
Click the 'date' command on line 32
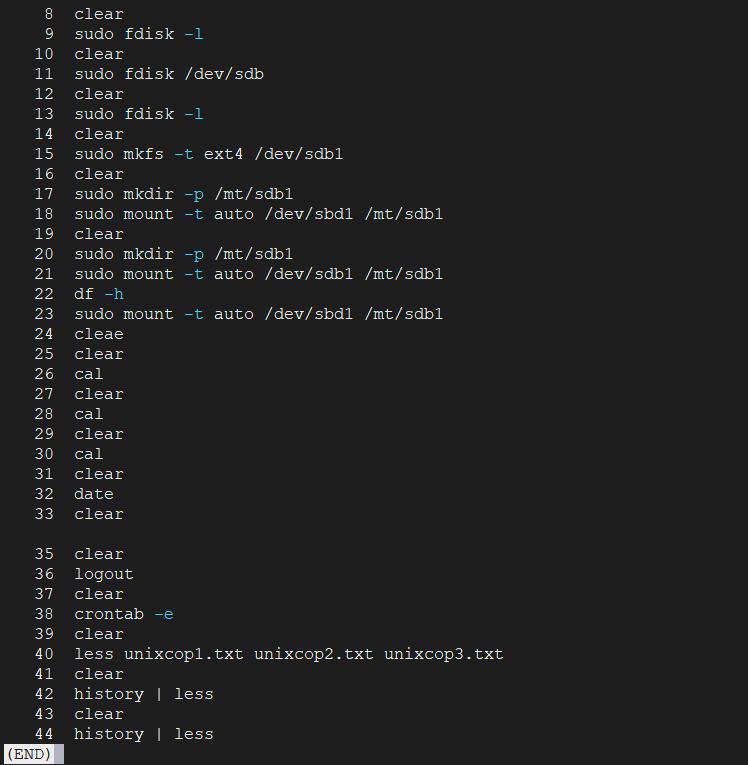tap(94, 494)
